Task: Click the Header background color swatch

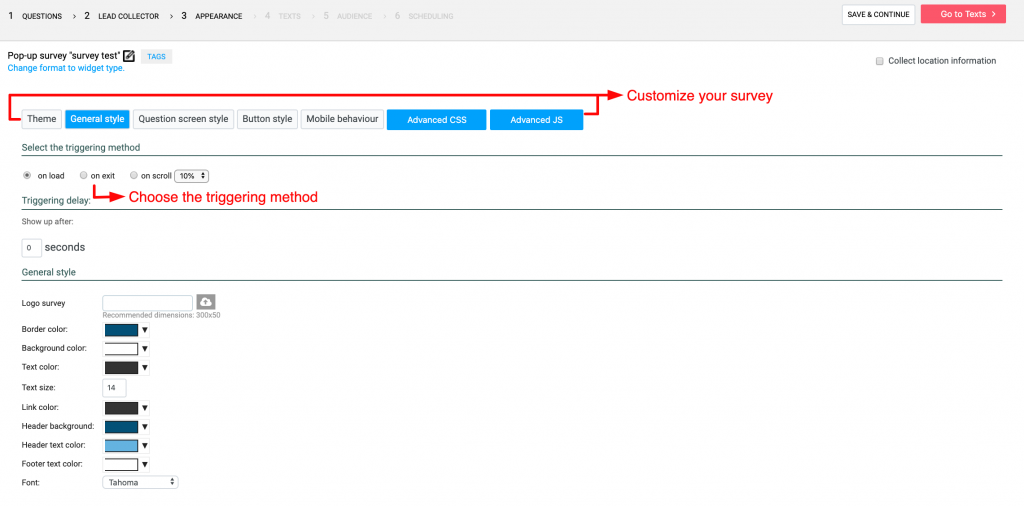Action: tap(121, 426)
